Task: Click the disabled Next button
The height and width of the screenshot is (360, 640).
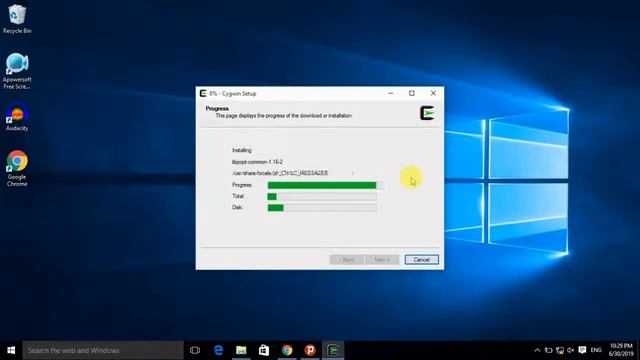Action: (x=382, y=260)
